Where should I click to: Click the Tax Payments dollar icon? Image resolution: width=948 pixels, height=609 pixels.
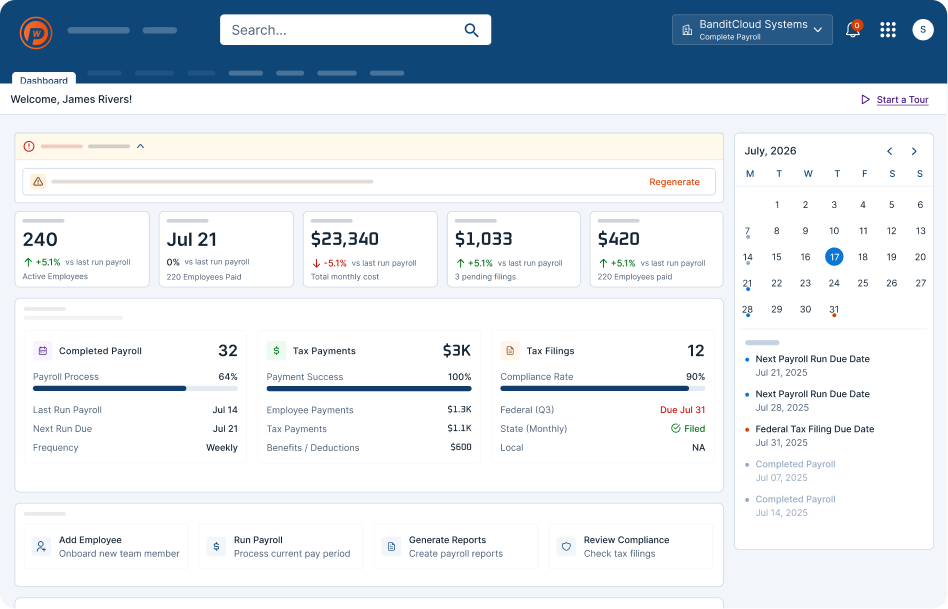[x=276, y=351]
